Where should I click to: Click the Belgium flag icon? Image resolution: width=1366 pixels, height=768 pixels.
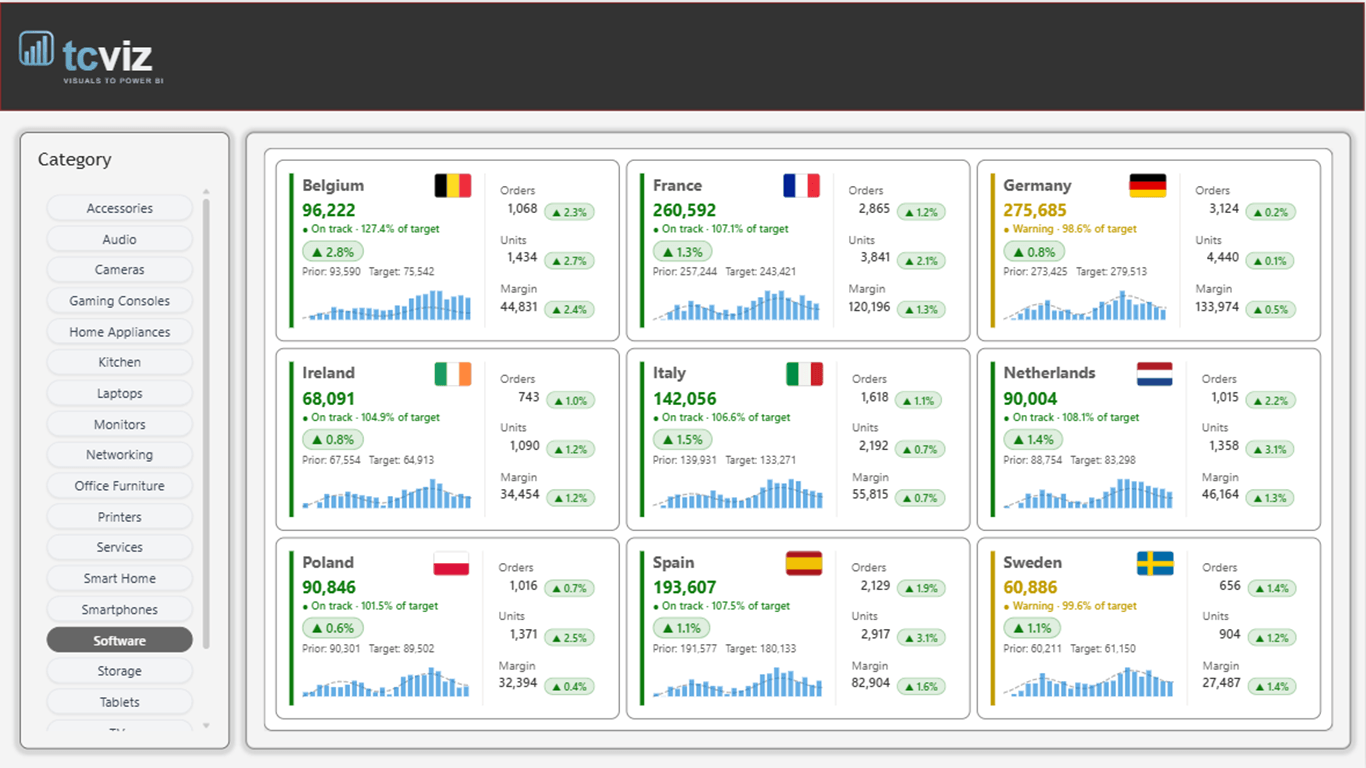[453, 185]
